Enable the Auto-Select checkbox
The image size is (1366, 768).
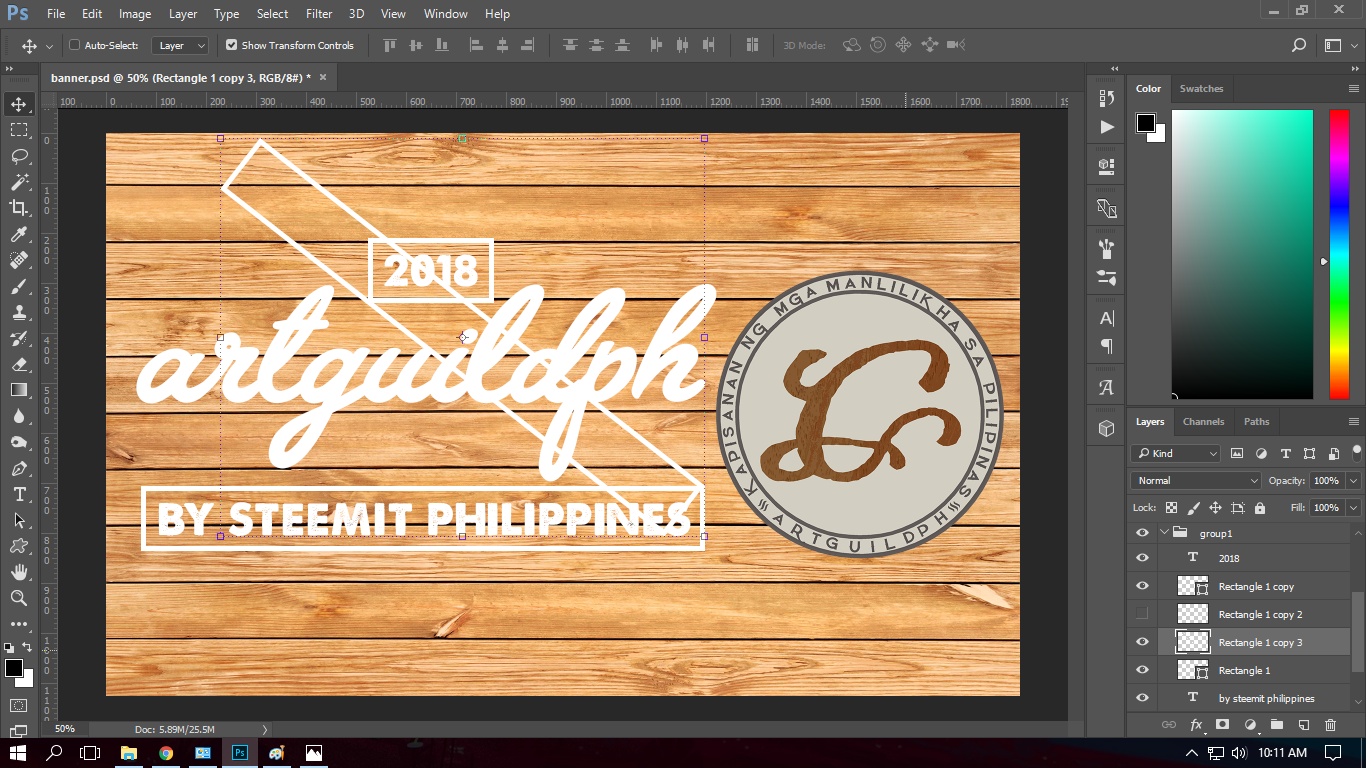pos(74,45)
